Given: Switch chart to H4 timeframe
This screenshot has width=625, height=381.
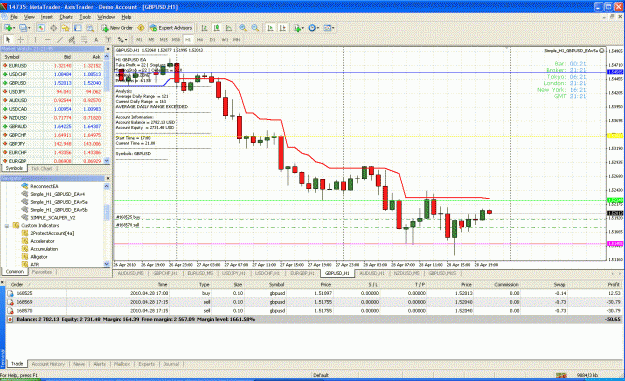Looking at the screenshot, I should point(200,39).
